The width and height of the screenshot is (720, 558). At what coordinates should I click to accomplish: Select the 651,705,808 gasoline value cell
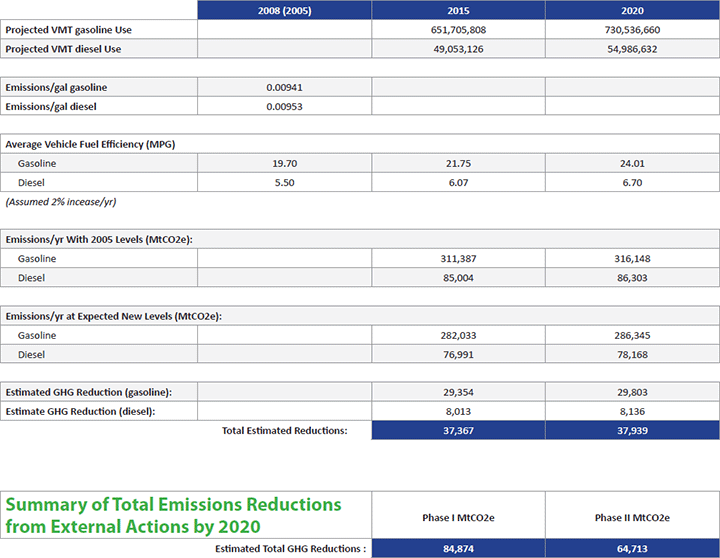pyautogui.click(x=458, y=30)
